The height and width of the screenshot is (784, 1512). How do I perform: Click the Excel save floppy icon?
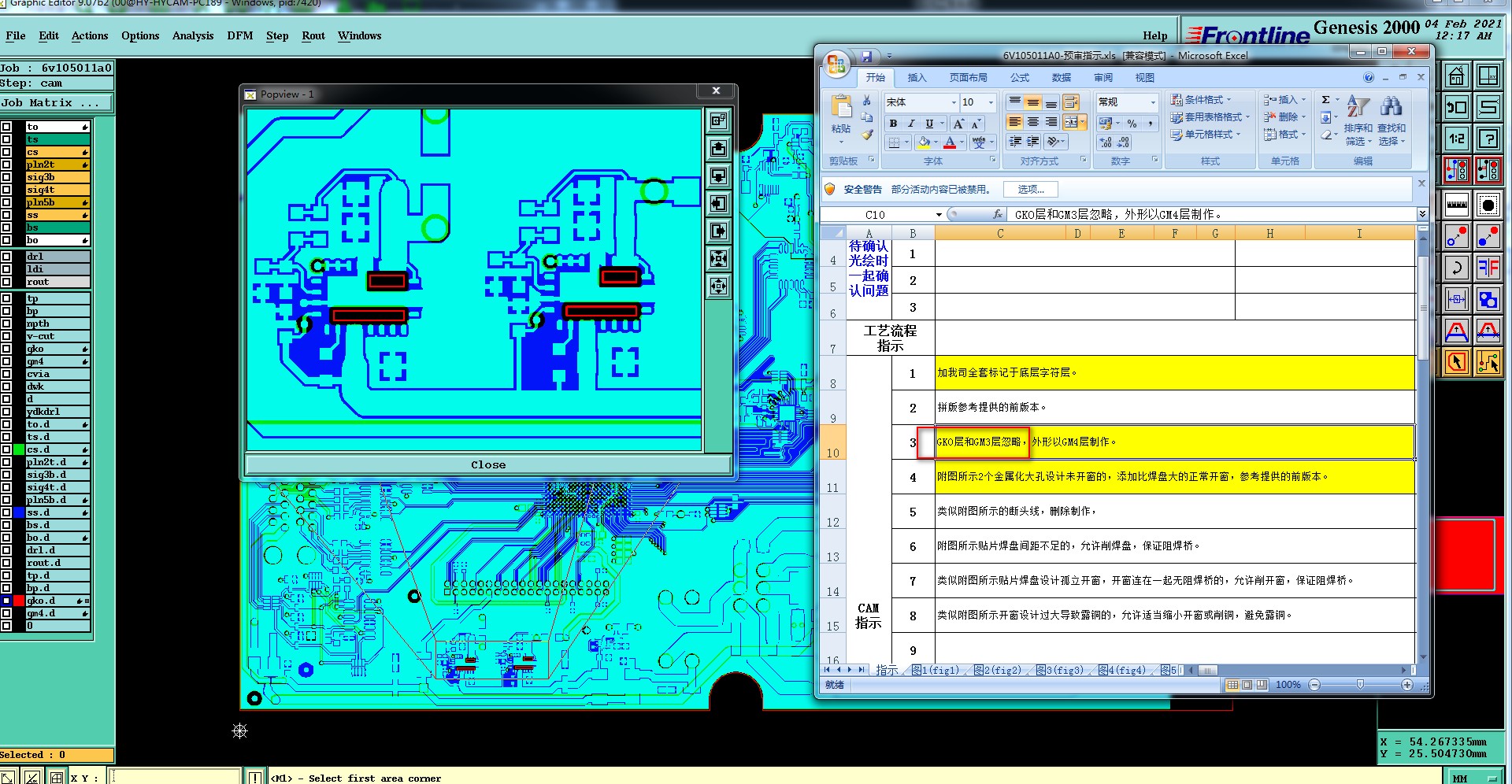tap(866, 56)
